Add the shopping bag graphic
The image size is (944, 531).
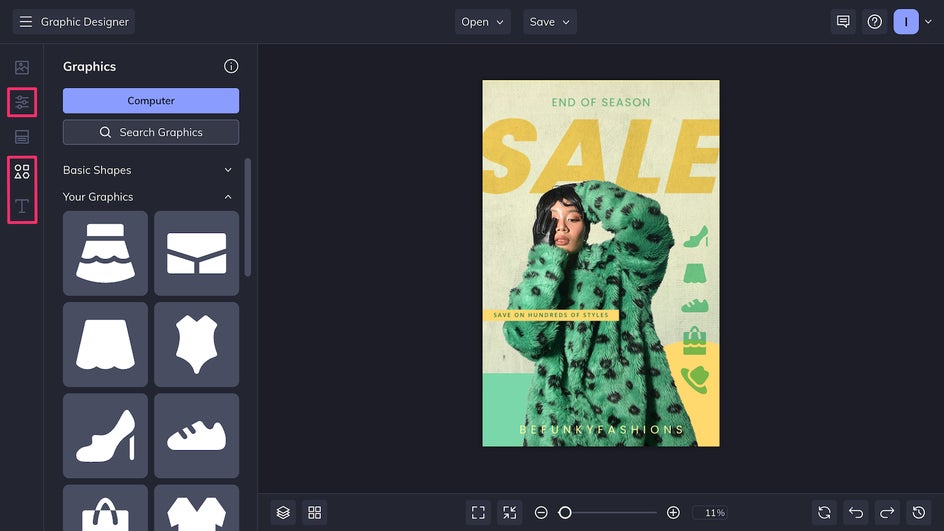coord(105,508)
